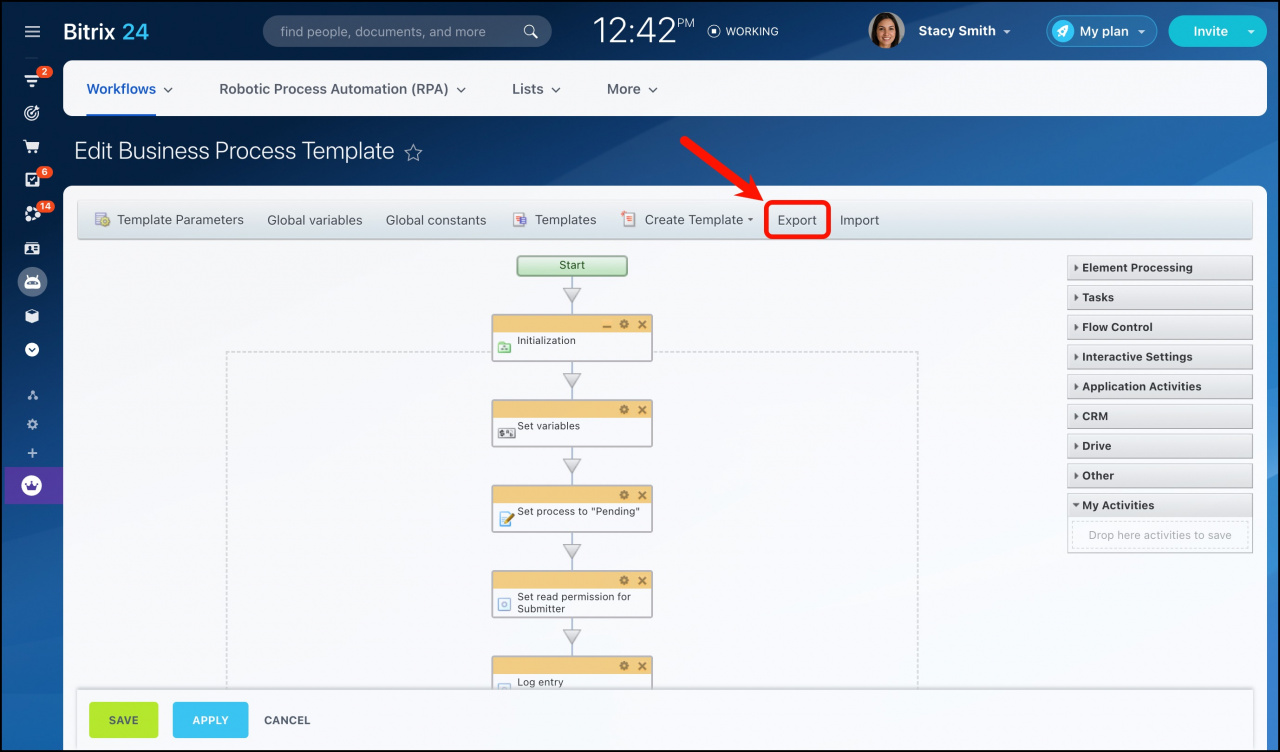This screenshot has width=1280, height=752.
Task: Open the sidebar icon with badge 14
Action: point(32,214)
